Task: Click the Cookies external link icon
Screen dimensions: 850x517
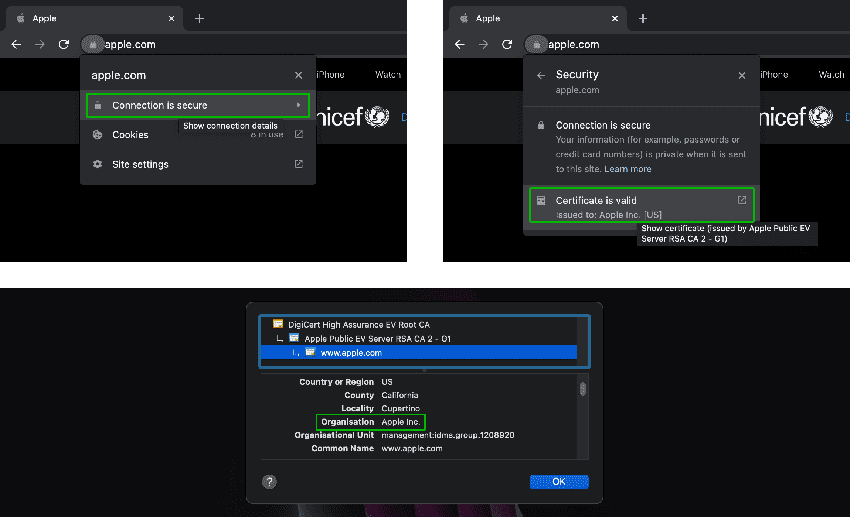Action: point(299,134)
